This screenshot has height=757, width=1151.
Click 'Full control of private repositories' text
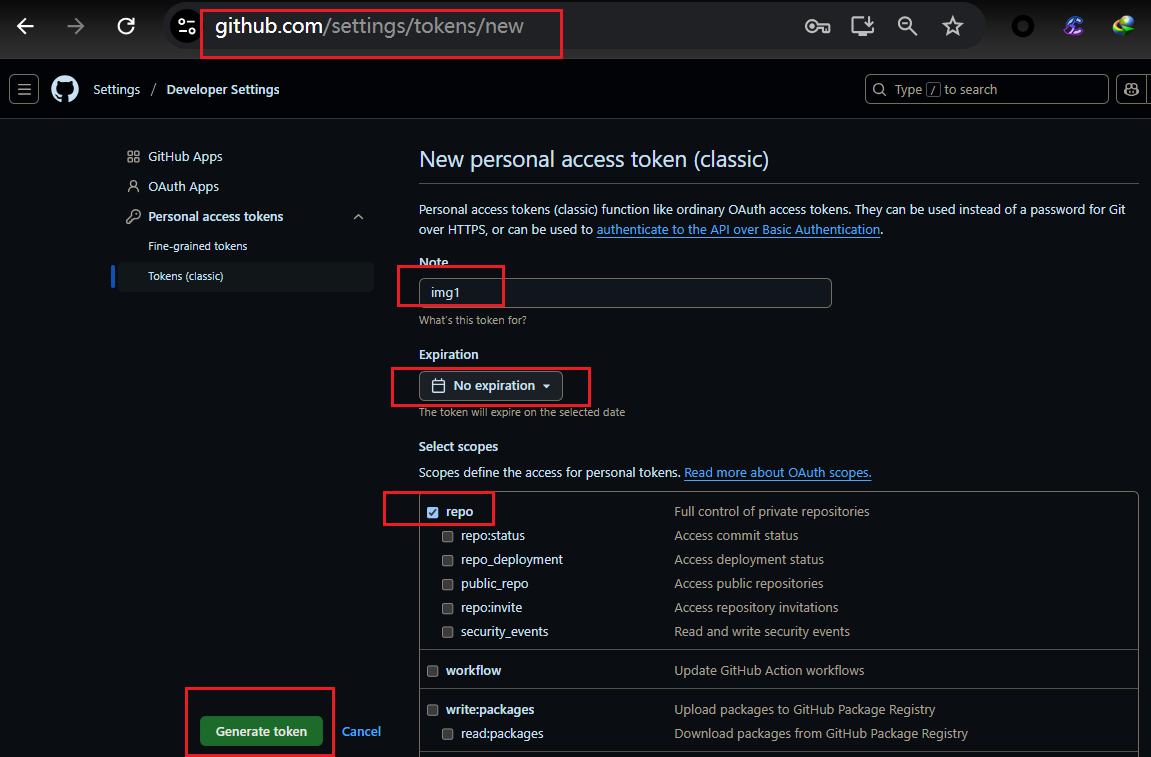tap(771, 512)
